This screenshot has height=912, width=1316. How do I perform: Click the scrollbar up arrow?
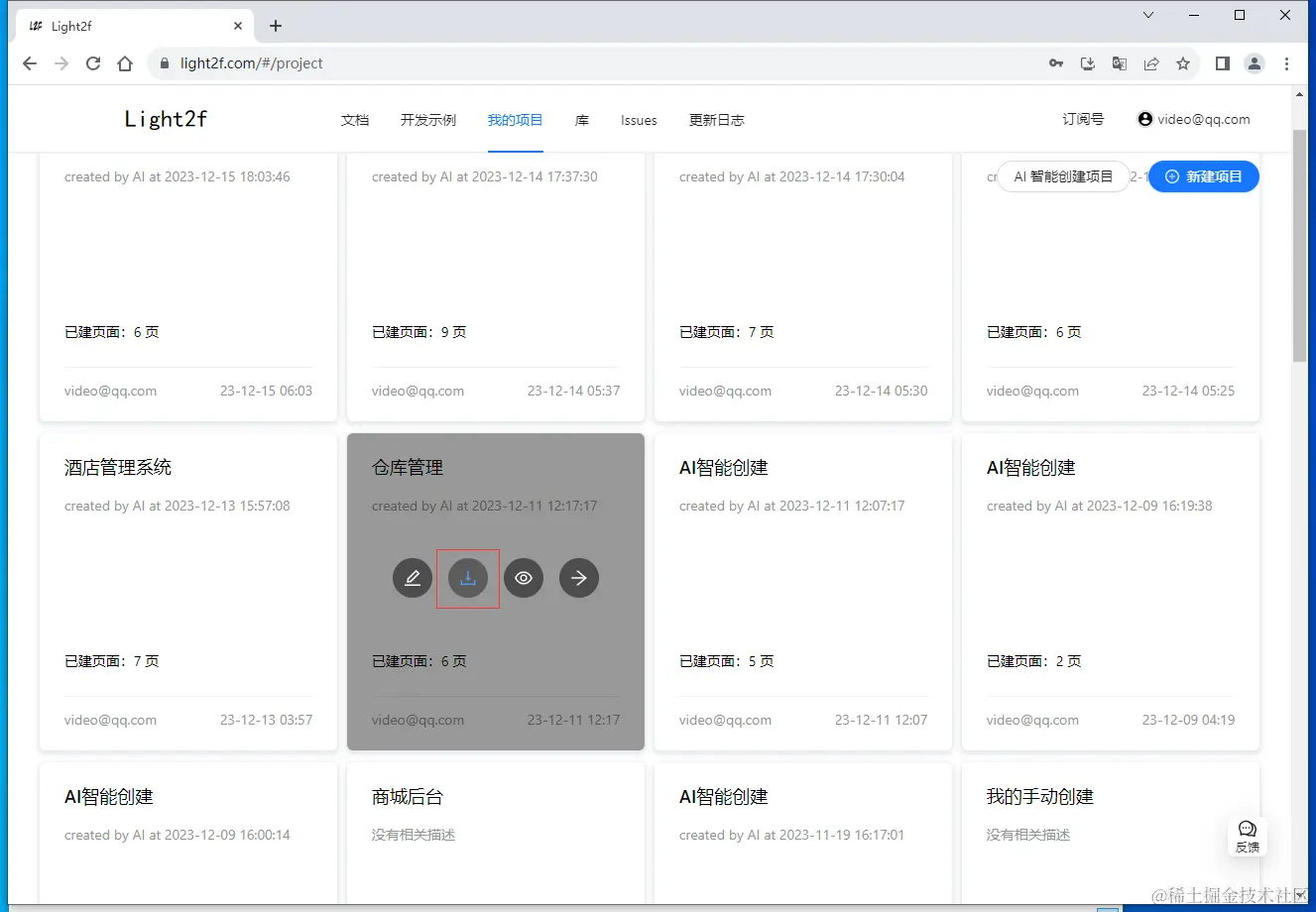(x=1299, y=94)
